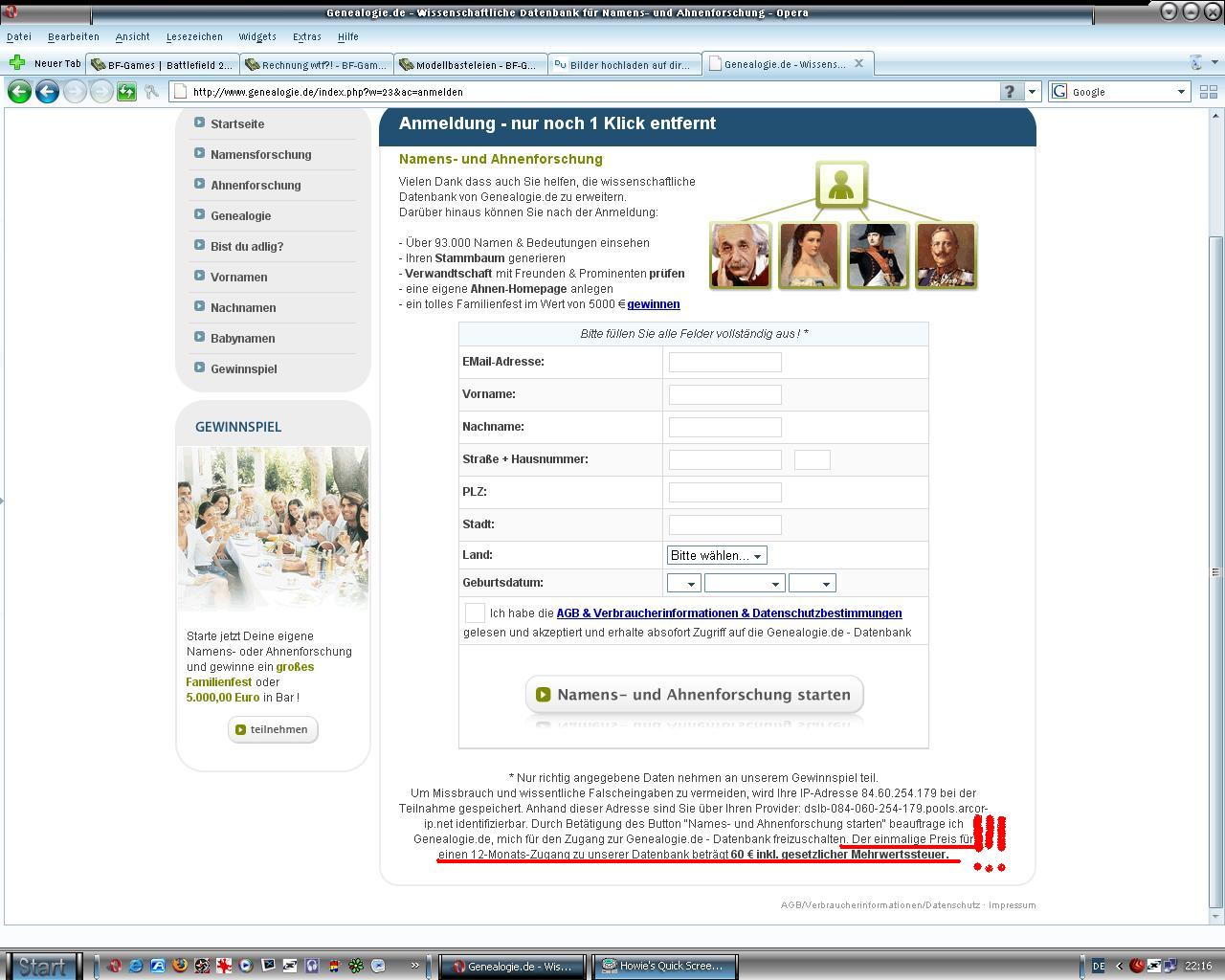Click the question mark icon in address bar

pos(1011,92)
